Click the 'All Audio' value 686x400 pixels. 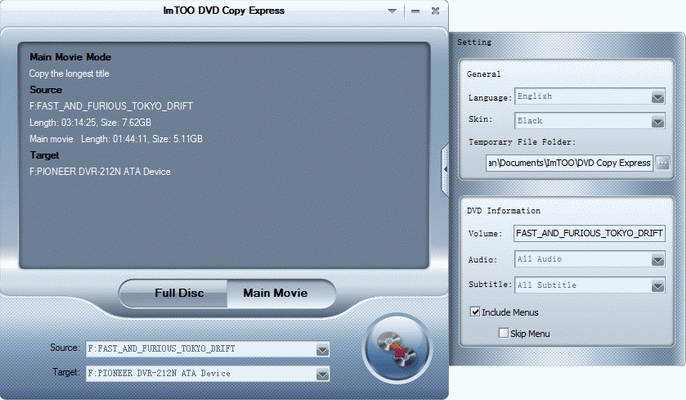539,260
